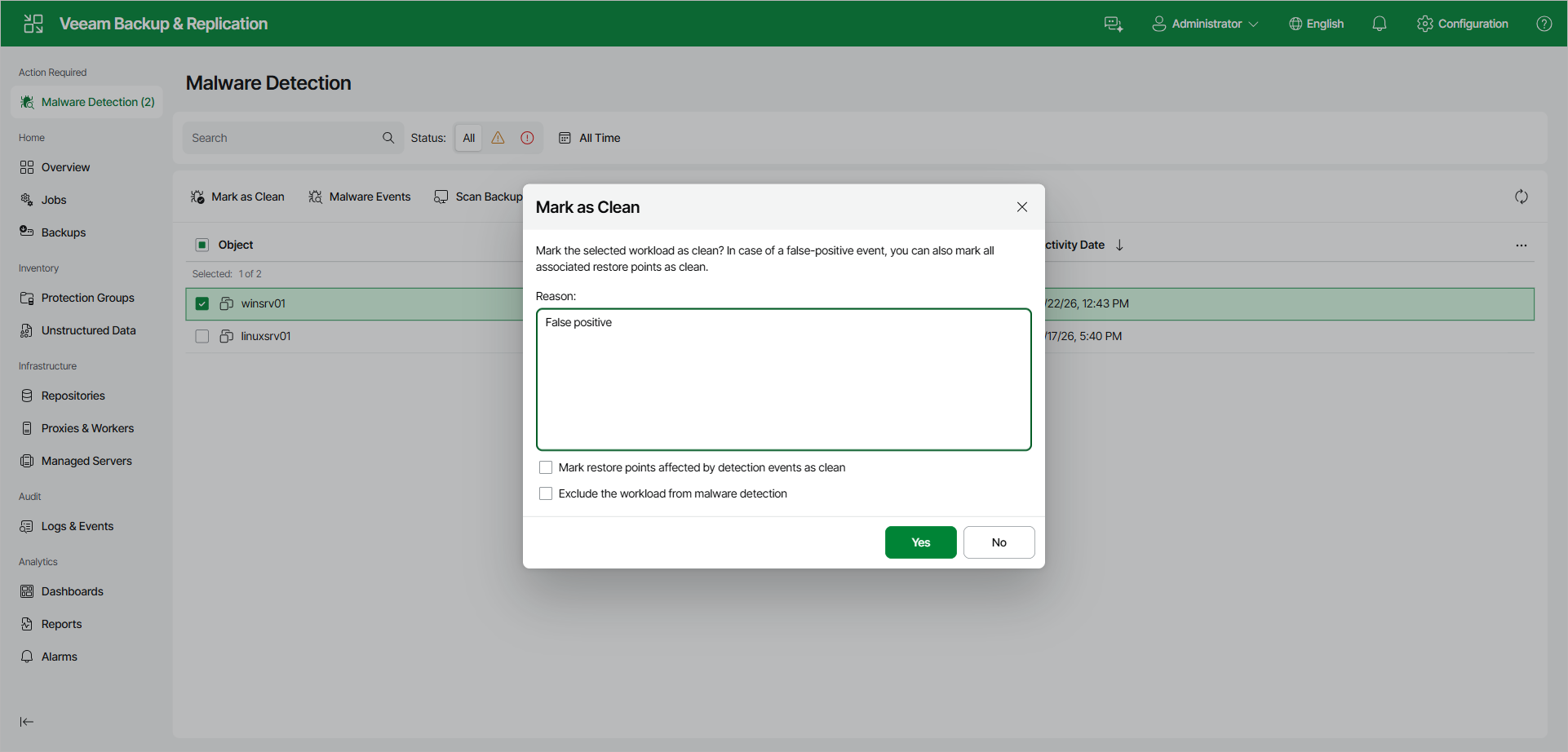This screenshot has width=1568, height=752.
Task: Open the All Time date filter
Action: (x=590, y=138)
